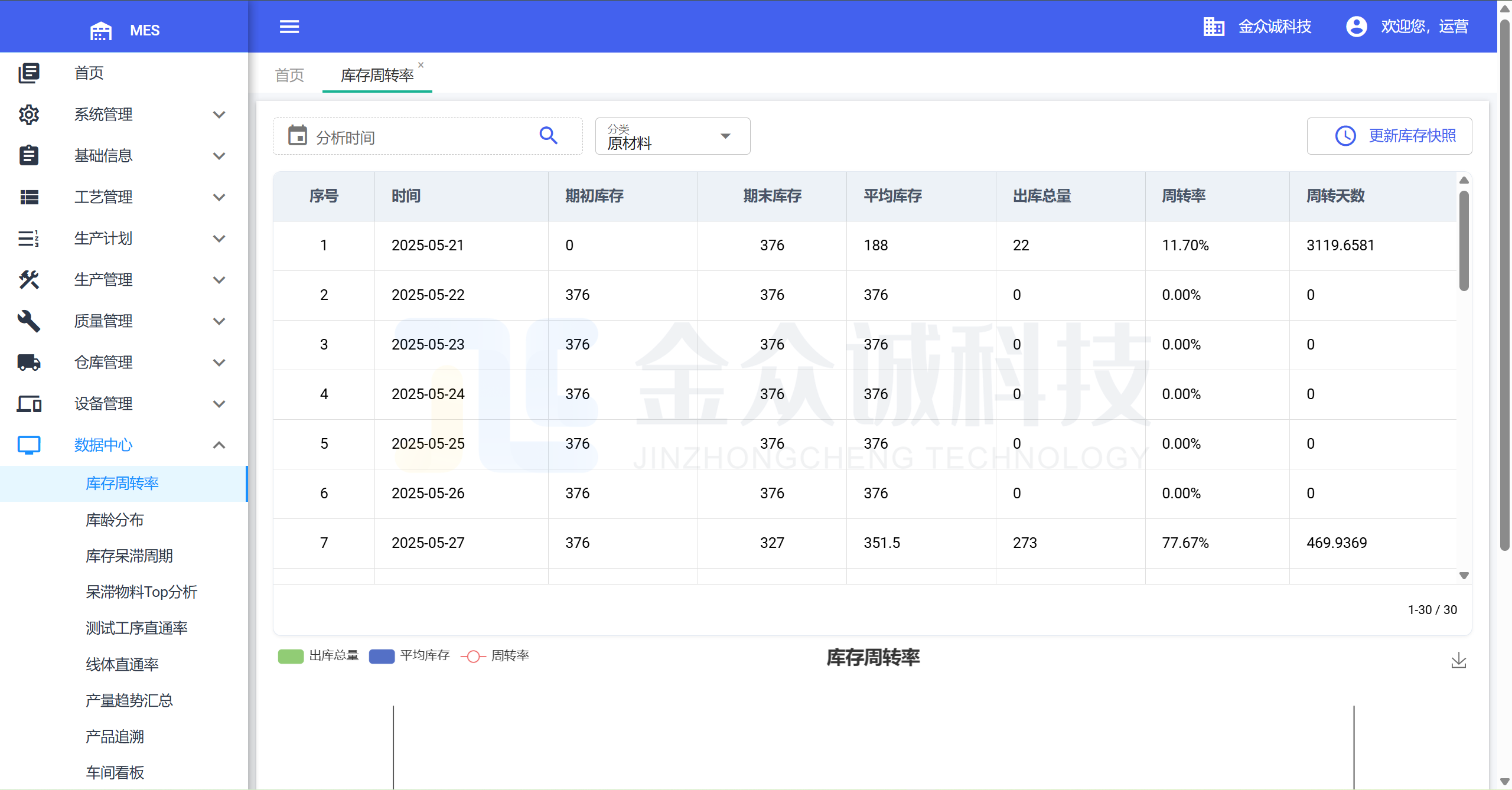This screenshot has width=1512, height=790.
Task: Click the MES warehouse logo icon
Action: [100, 30]
